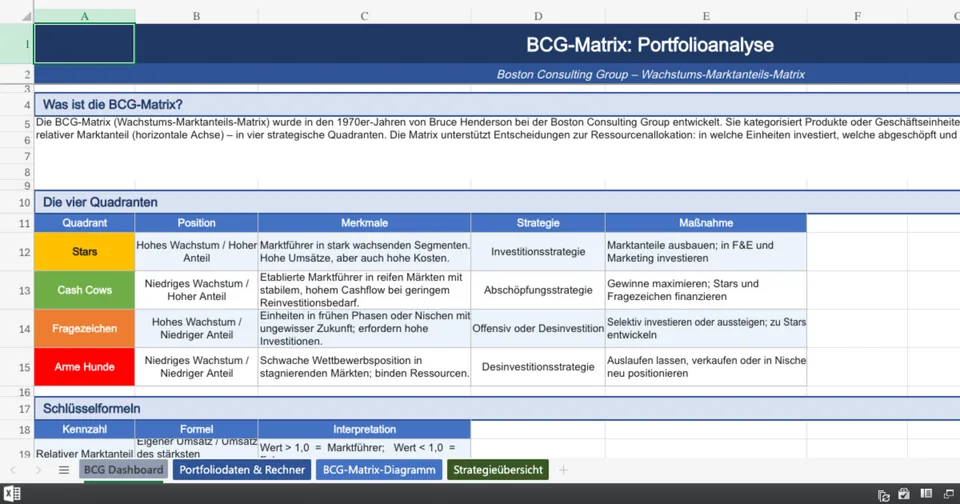The image size is (960, 504).
Task: Open the all-sheets list hamburger menu
Action: click(x=64, y=470)
